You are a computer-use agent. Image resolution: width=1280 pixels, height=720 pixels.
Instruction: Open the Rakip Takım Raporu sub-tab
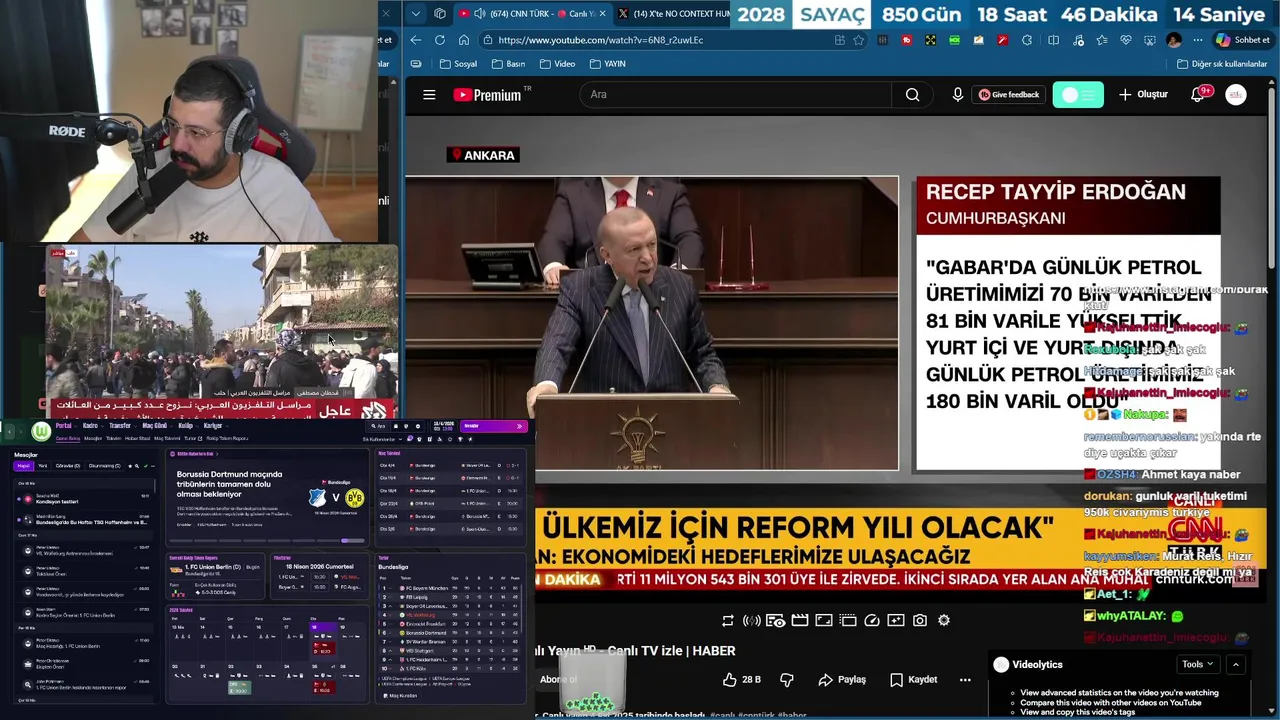227,439
